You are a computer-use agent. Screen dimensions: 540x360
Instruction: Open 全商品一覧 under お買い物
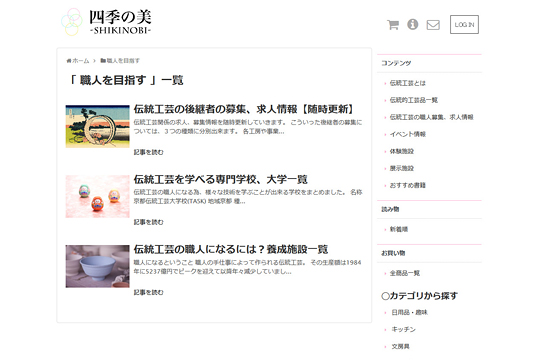click(405, 273)
